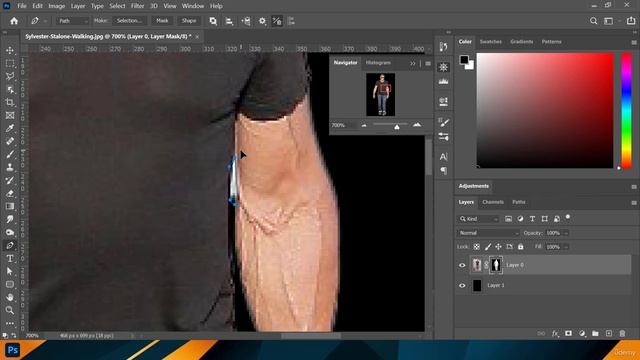The image size is (640, 360).
Task: Open the Fill dropdown arrow
Action: (x=566, y=247)
